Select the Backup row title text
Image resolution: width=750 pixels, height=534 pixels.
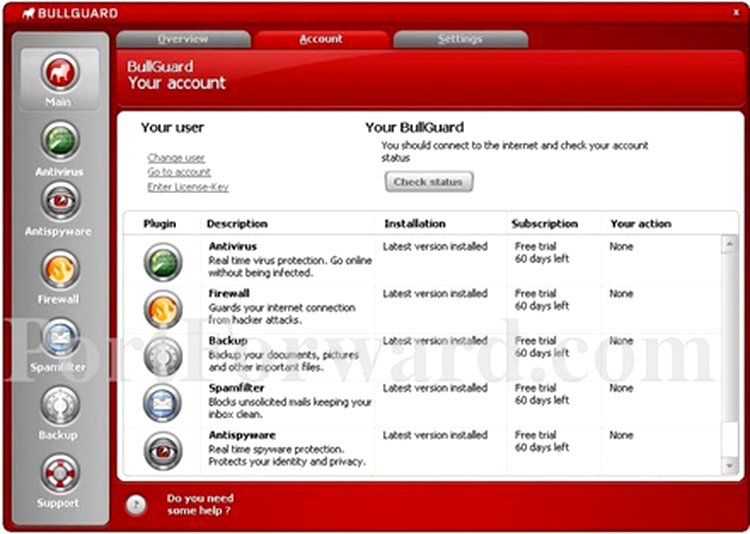(x=228, y=341)
